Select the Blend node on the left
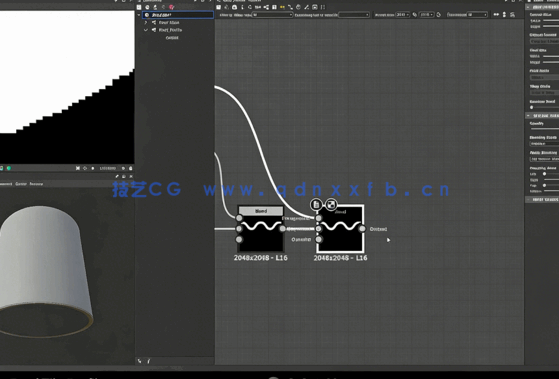The height and width of the screenshot is (379, 559). coord(261,229)
